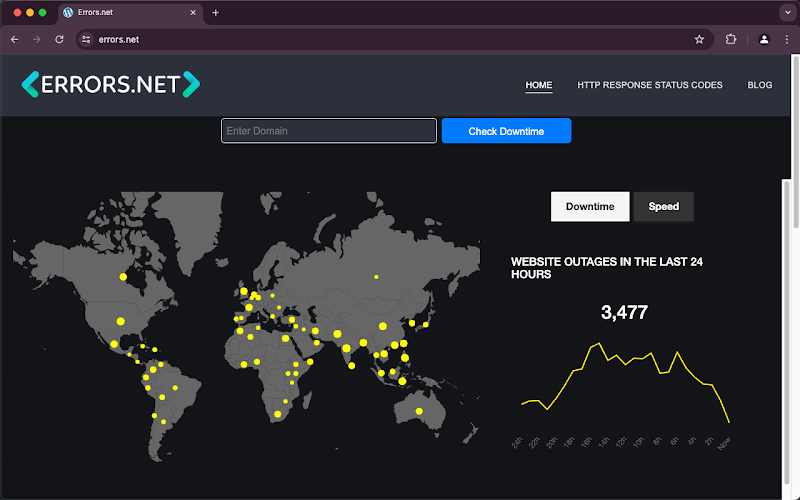Screen dimensions: 800x500
Task: Click the WEBSITE OUTAGES IN THE LAST 24 HOURS heading
Action: [607, 268]
